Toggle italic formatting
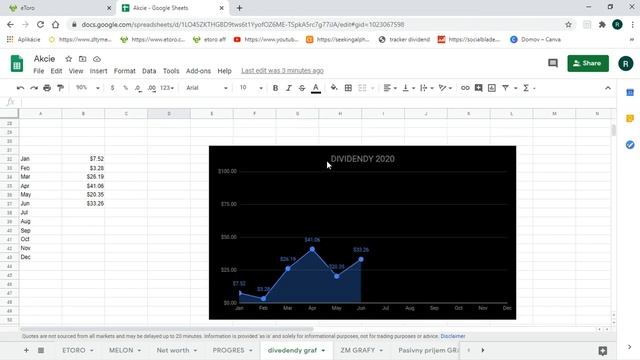The height and width of the screenshot is (360, 640). tap(289, 88)
